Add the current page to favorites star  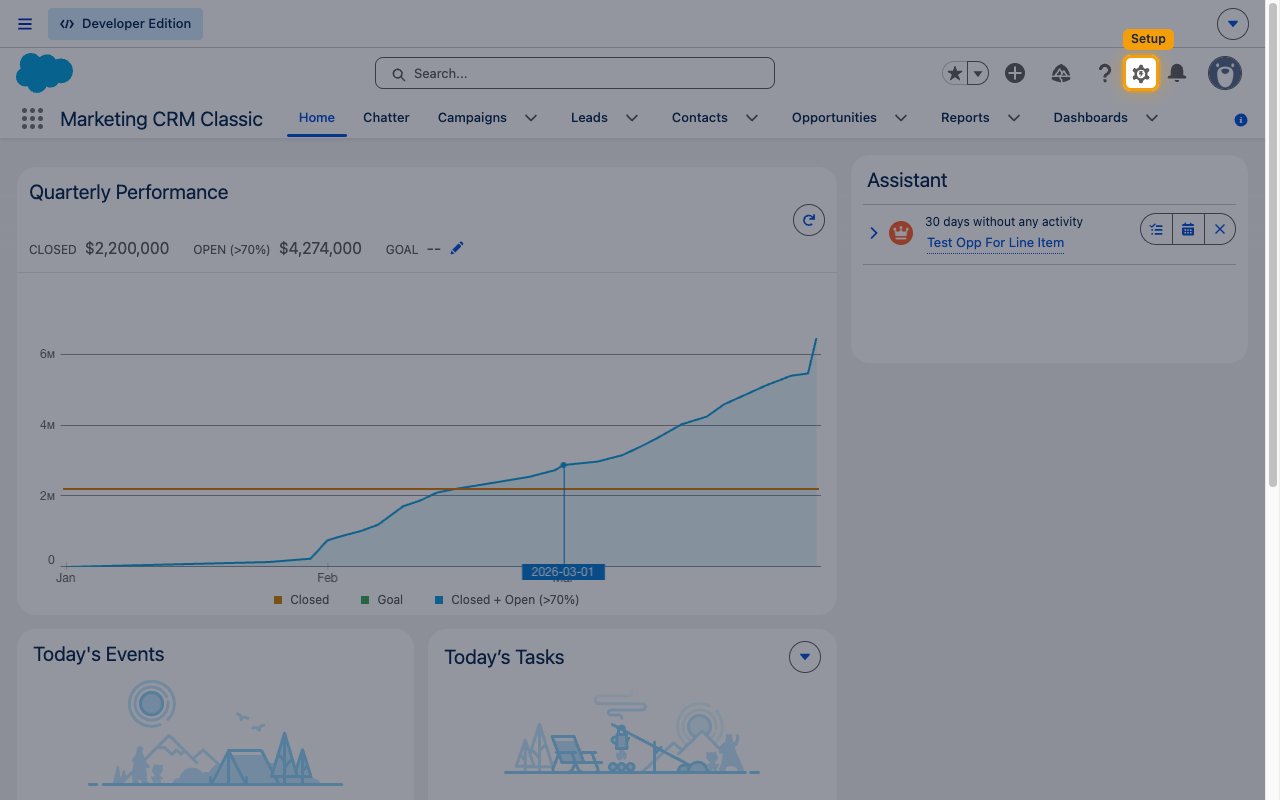[x=955, y=73]
